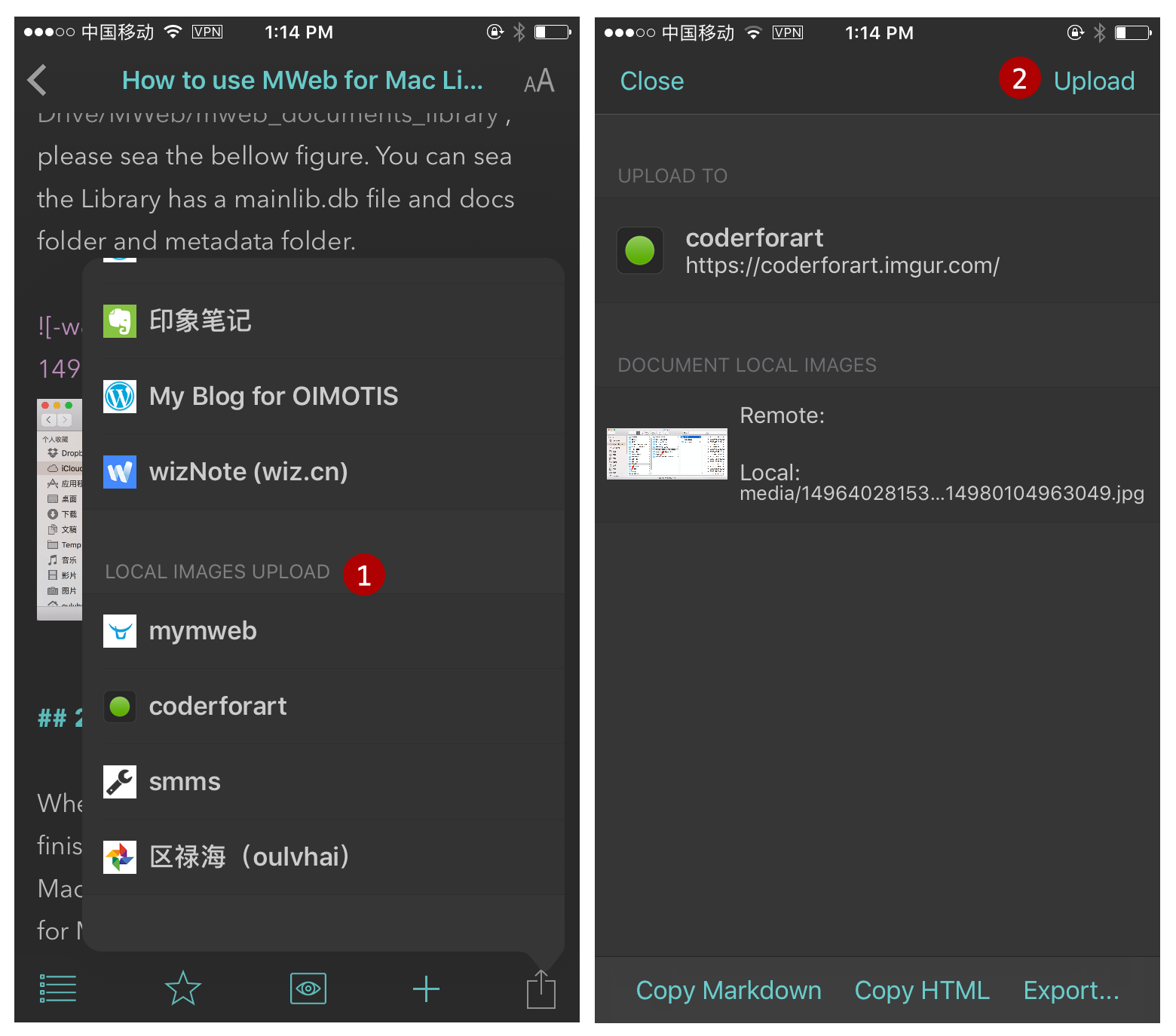Viewport: 1176px width, 1036px height.
Task: Open the AA font size options
Action: [x=538, y=80]
